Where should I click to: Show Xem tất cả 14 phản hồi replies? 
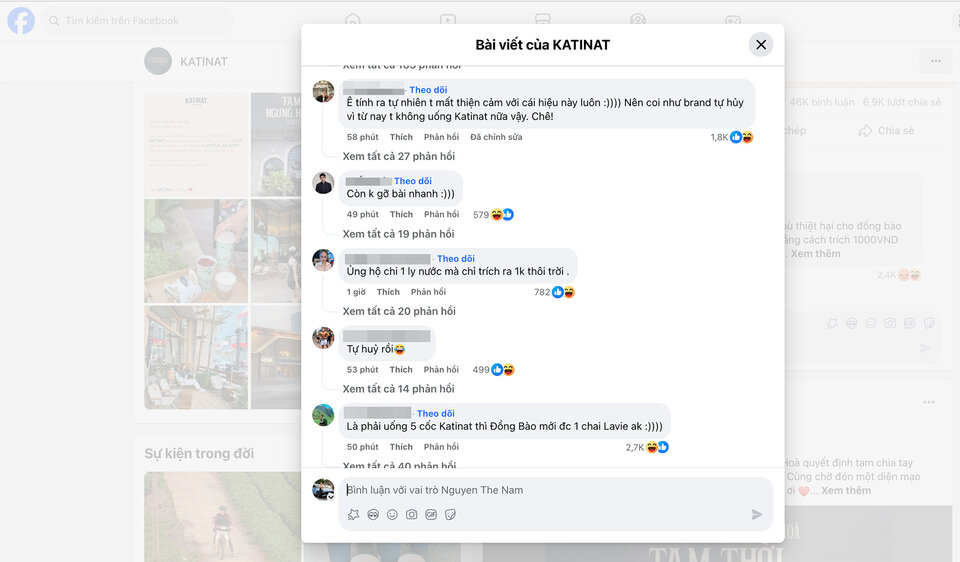pyautogui.click(x=399, y=389)
